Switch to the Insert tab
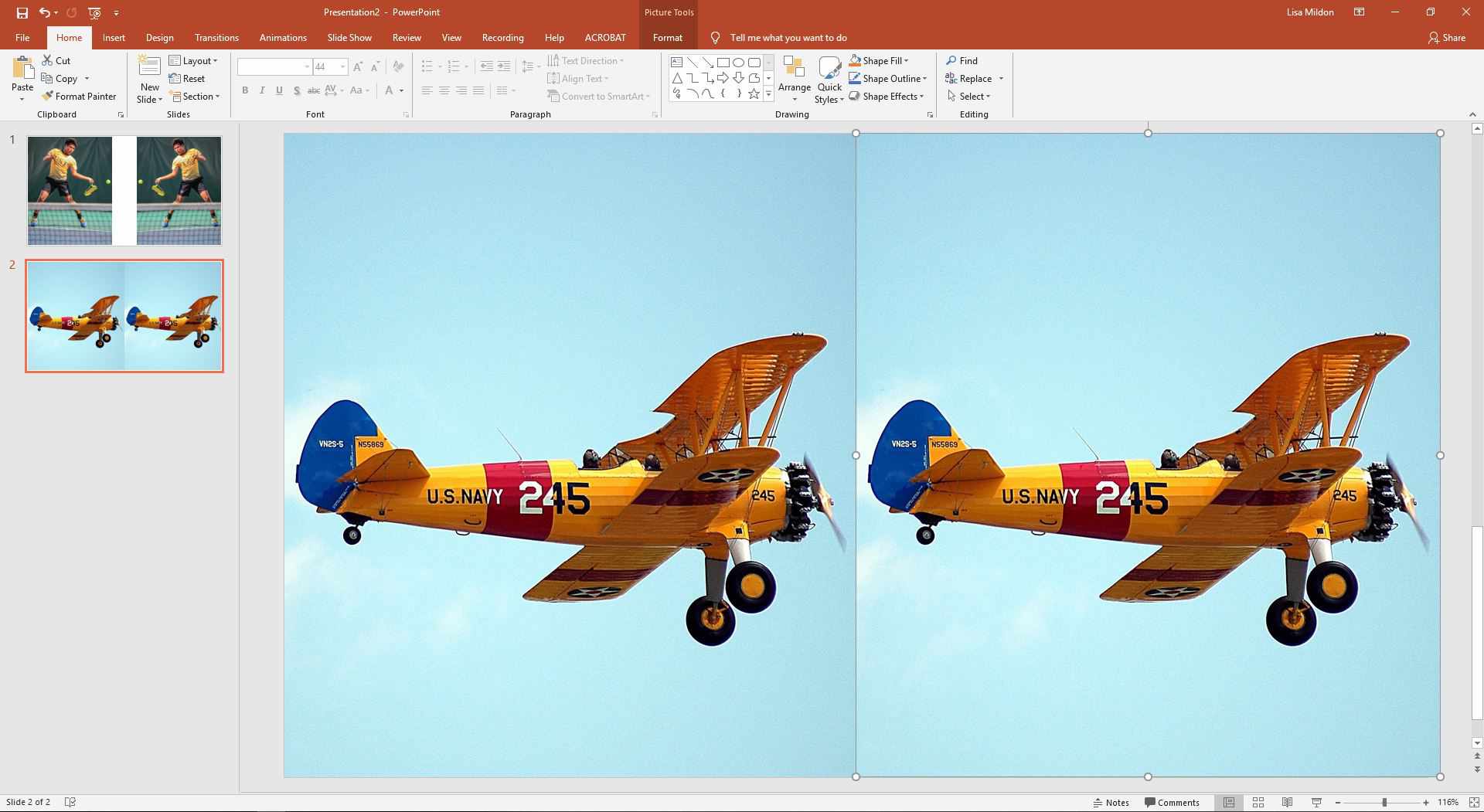Screen dimensions: 1484x812 [114, 38]
